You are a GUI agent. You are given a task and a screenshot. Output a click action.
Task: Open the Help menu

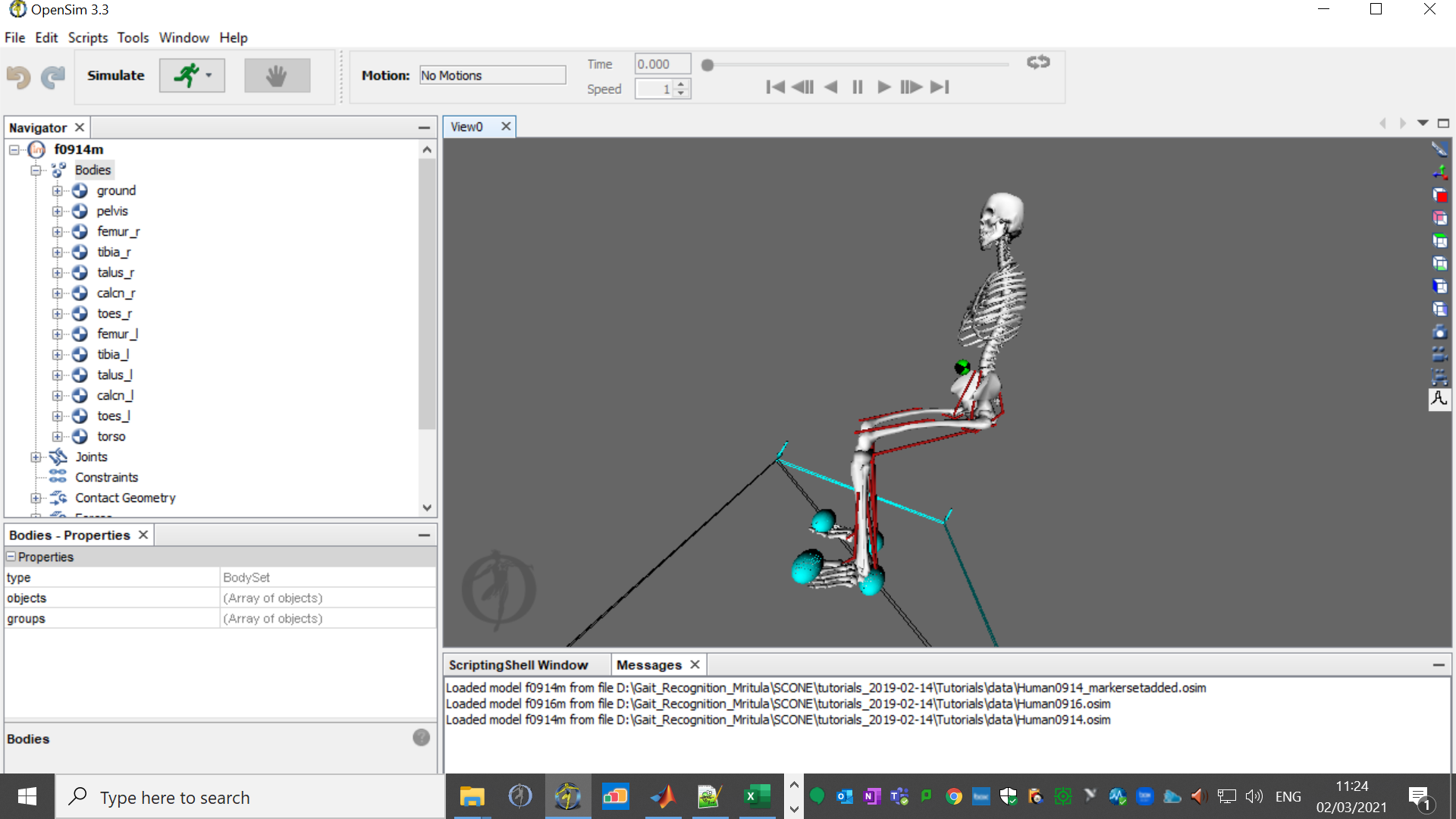point(234,37)
